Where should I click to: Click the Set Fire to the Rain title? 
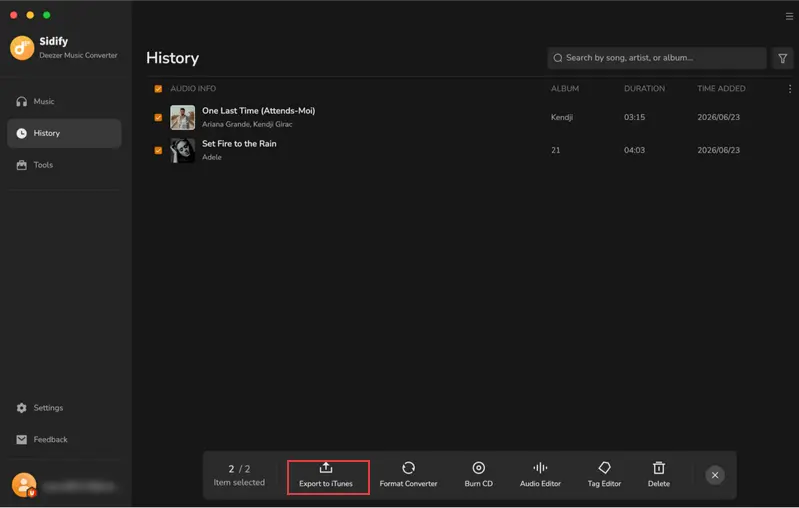pos(239,144)
